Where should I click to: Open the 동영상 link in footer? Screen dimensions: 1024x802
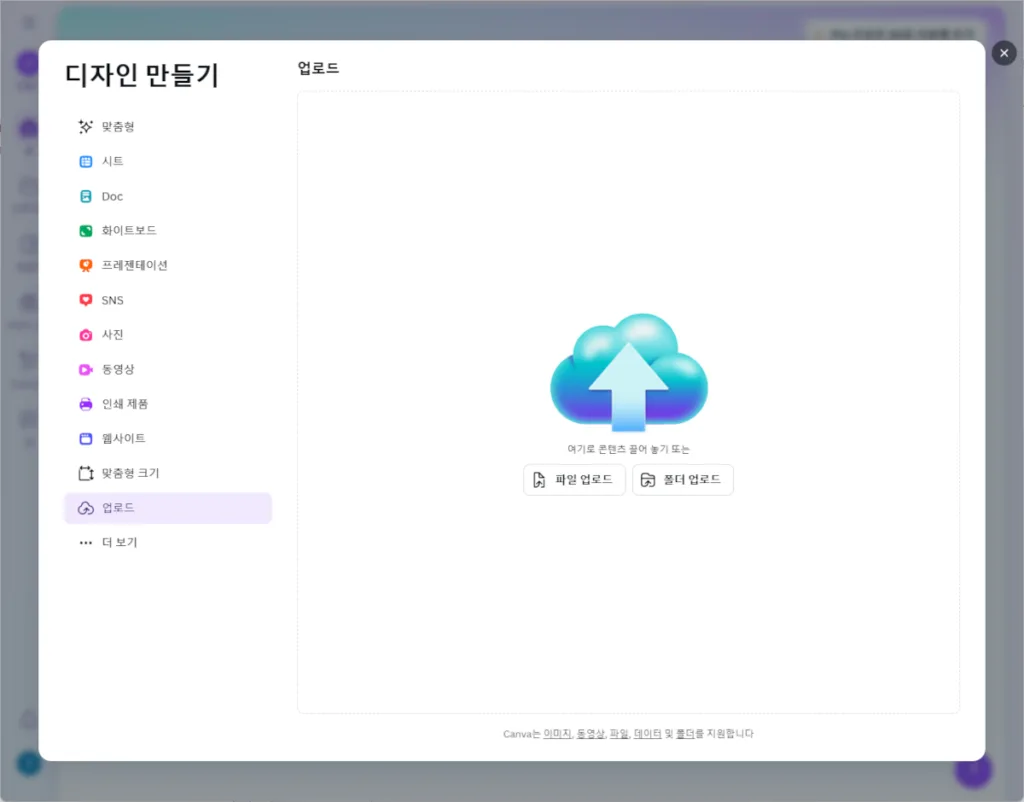pos(590,734)
